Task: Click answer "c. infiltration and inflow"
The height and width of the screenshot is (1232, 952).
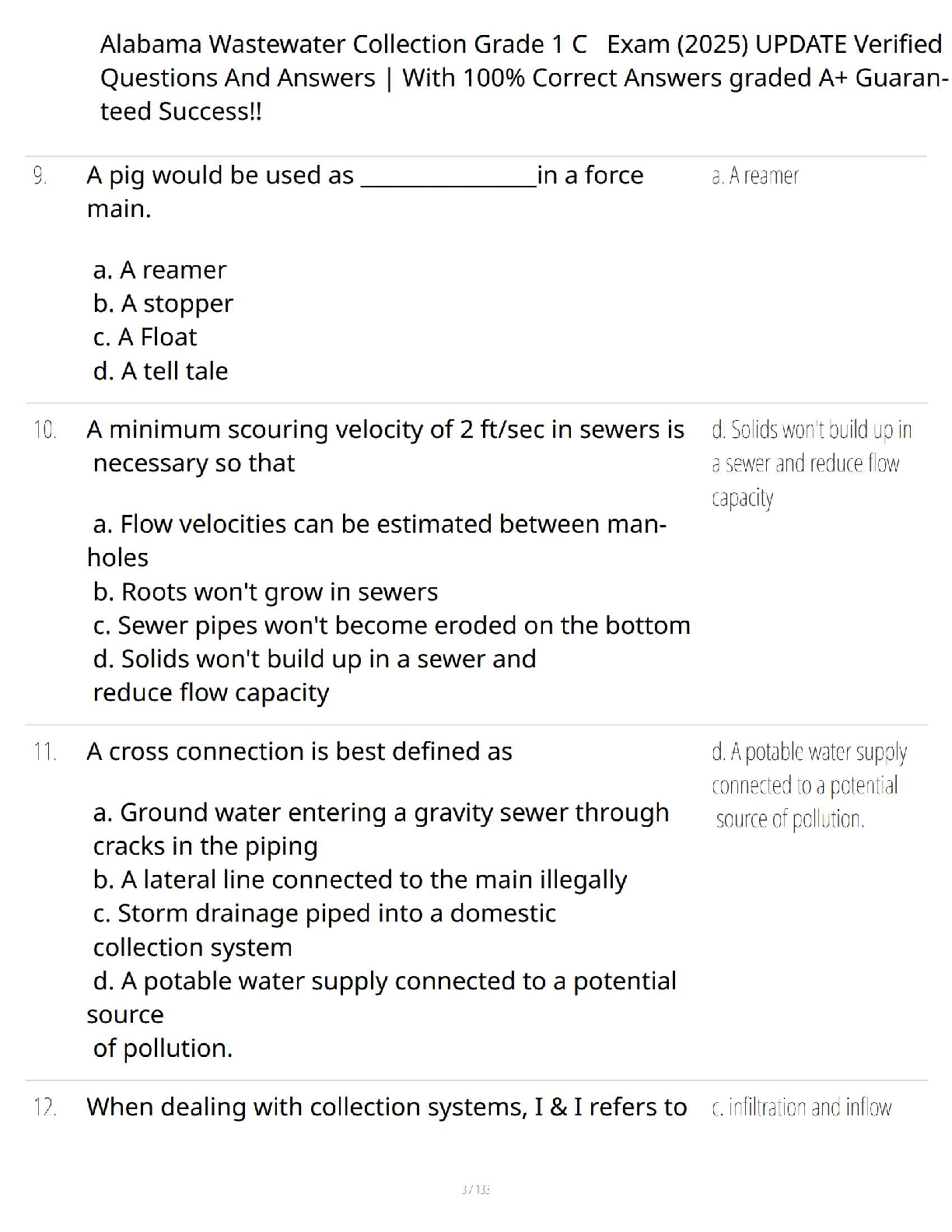Action: coord(801,1108)
